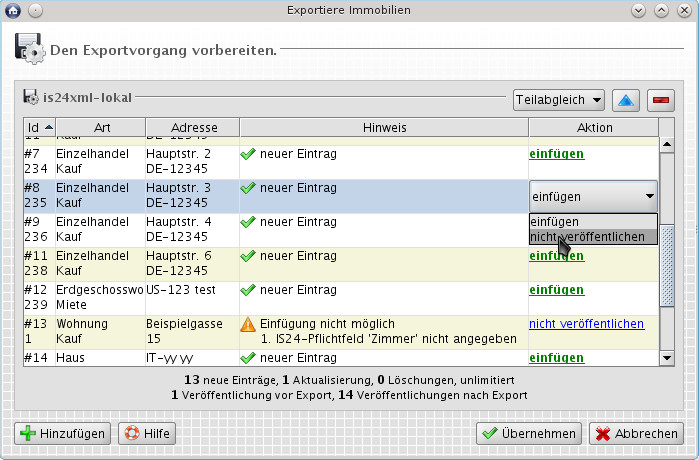Confirm with the Übernehmen button
Viewport: 699px width, 460px height.
click(x=528, y=433)
